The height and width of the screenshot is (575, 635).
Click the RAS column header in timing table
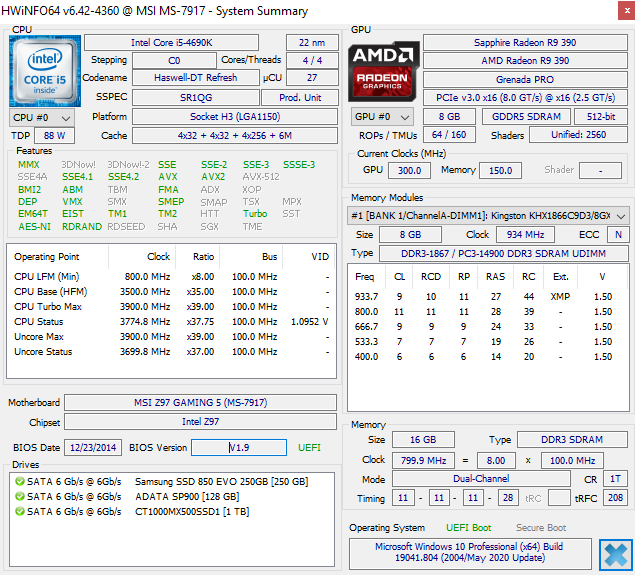(x=495, y=277)
